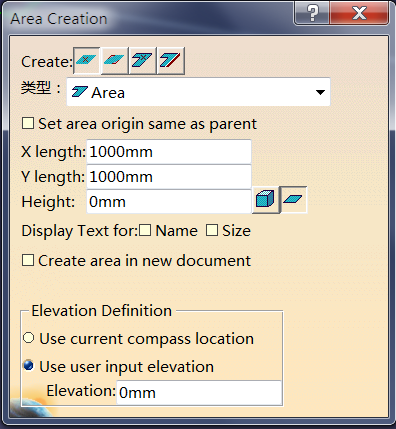Click the Y length input field
Viewport: 396px width, 429px height.
click(169, 176)
